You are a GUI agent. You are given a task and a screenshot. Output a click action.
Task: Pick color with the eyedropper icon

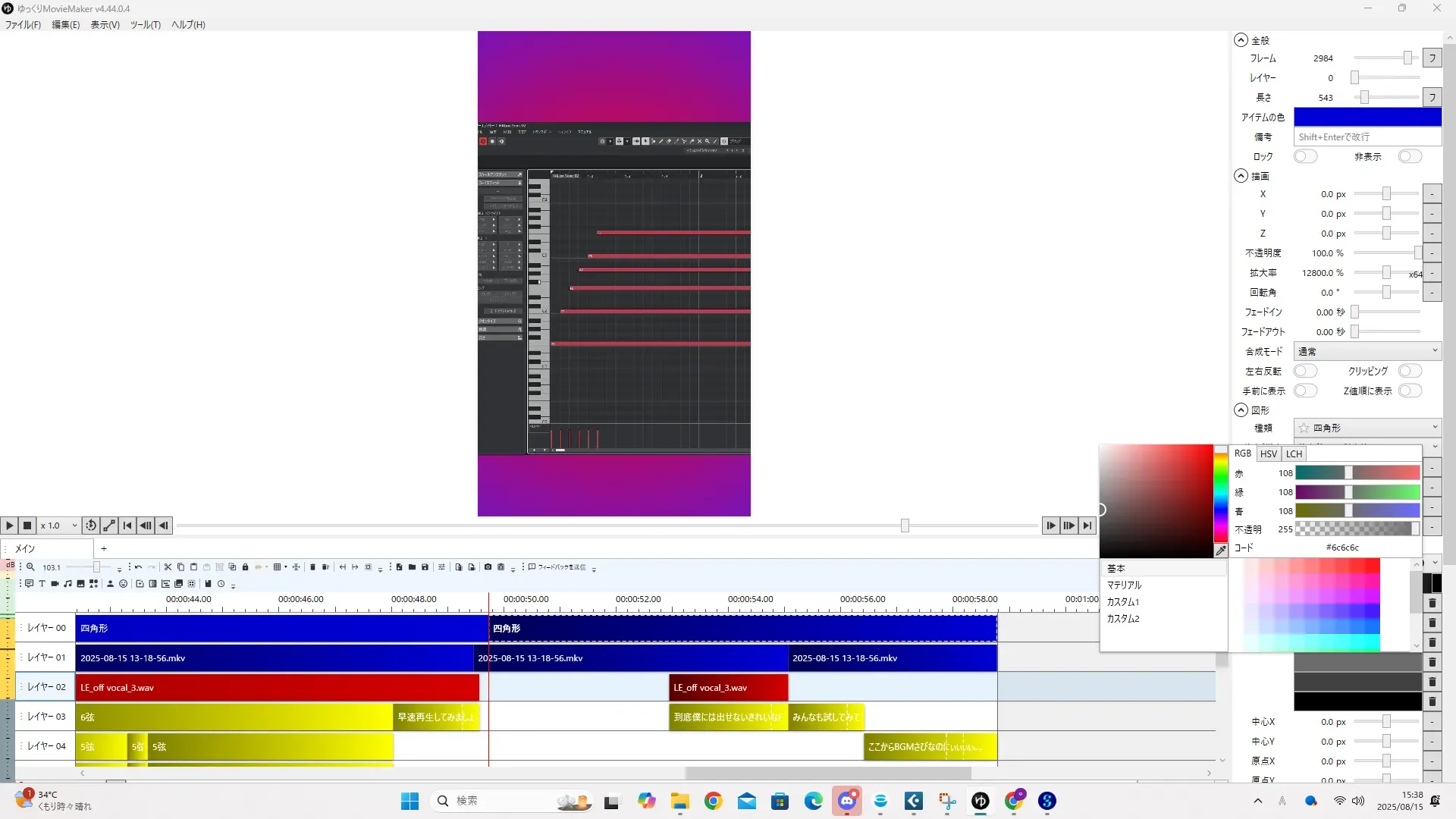[x=1220, y=551]
